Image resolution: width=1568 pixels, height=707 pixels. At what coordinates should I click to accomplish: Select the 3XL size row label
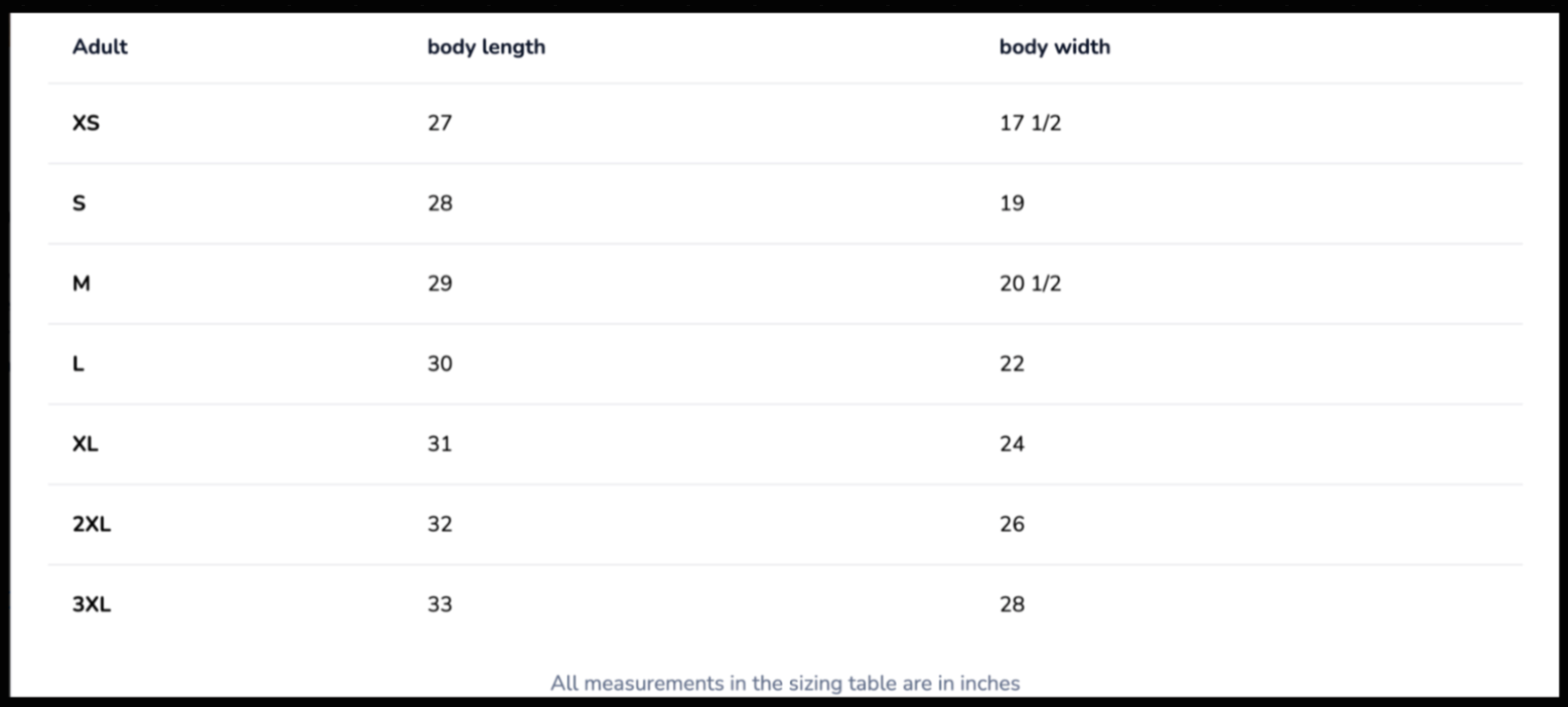click(91, 605)
